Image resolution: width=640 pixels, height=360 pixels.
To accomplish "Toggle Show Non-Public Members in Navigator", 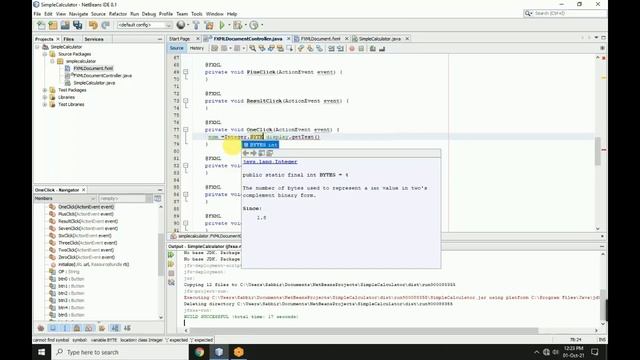I will tap(77, 328).
